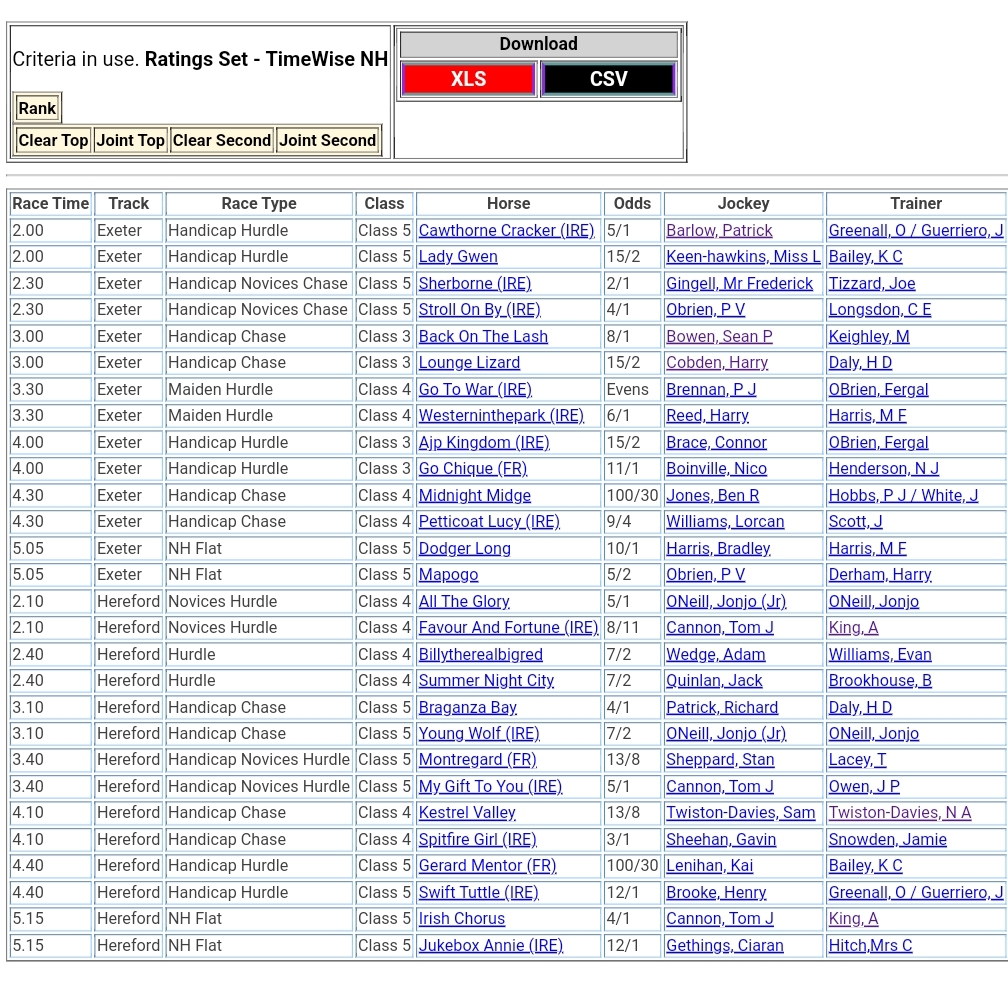This screenshot has width=1008, height=981.
Task: Open jockey Lenihan, Kai link
Action: point(710,866)
